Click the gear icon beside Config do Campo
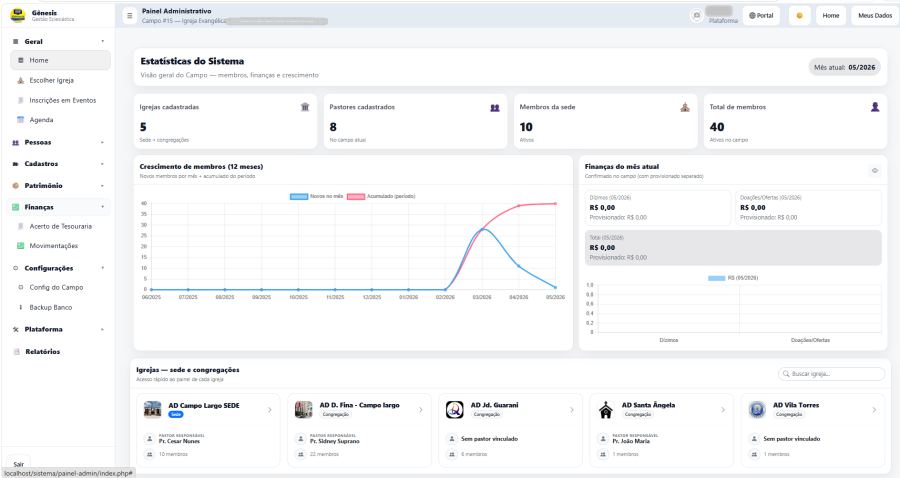Screen dimensions: 900x478 tap(21, 287)
